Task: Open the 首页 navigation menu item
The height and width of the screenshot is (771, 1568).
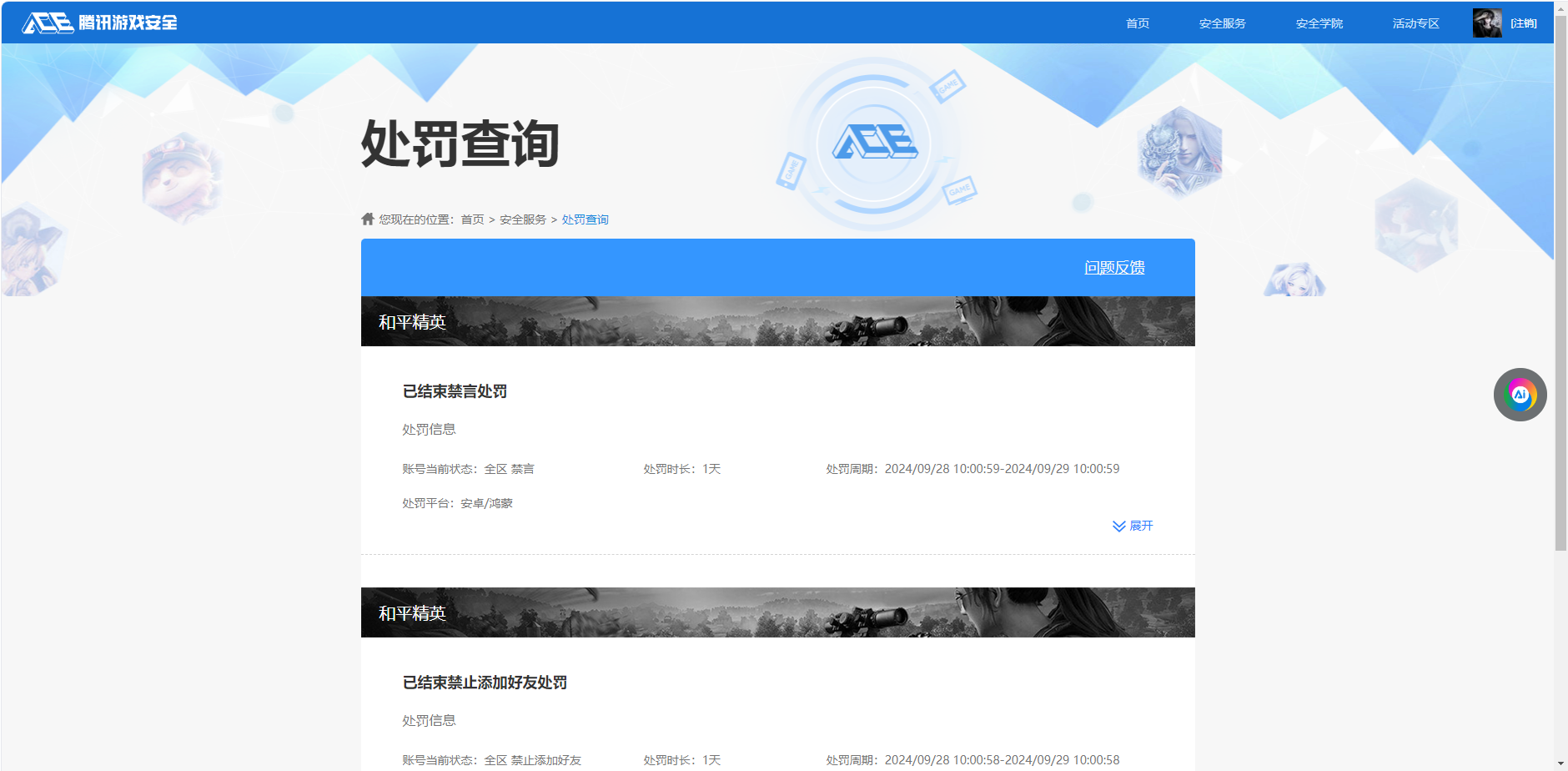Action: [x=1138, y=23]
